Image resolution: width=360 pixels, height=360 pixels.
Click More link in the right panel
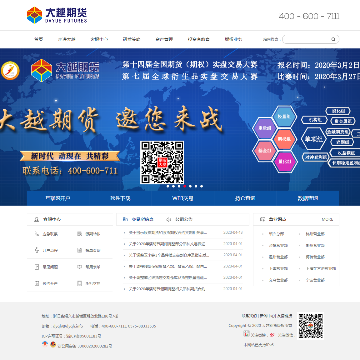[x=327, y=219]
